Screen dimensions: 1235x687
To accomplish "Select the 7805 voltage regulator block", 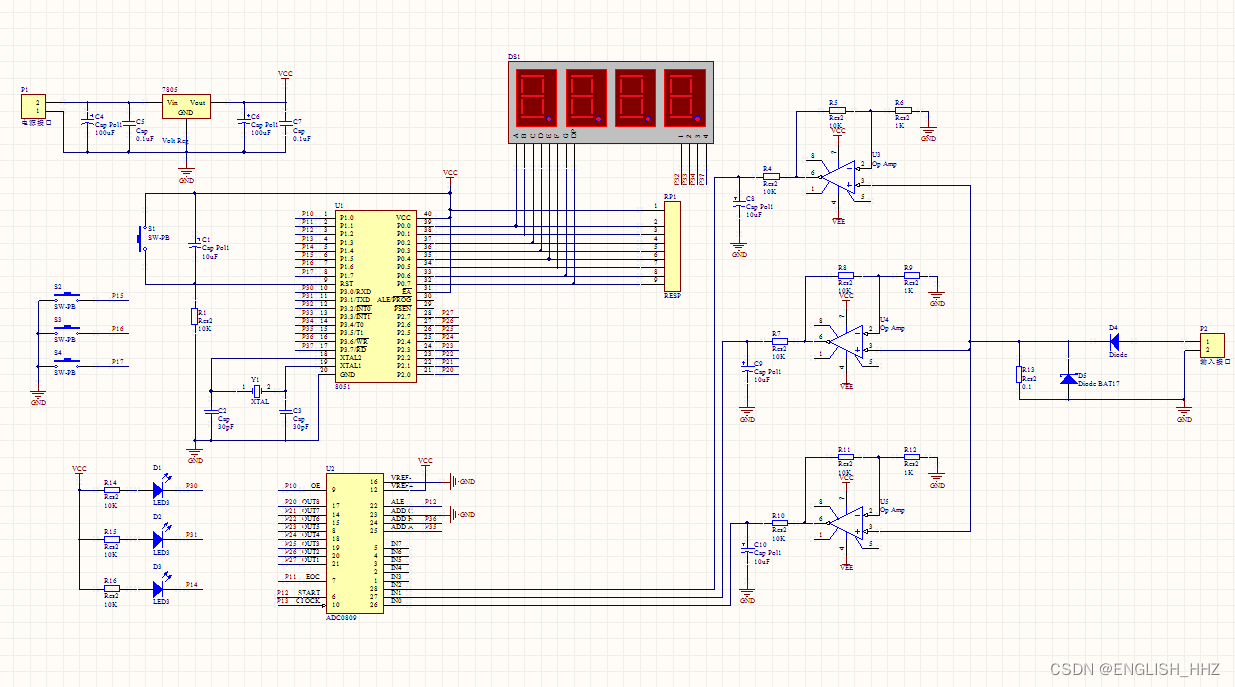I will point(186,108).
